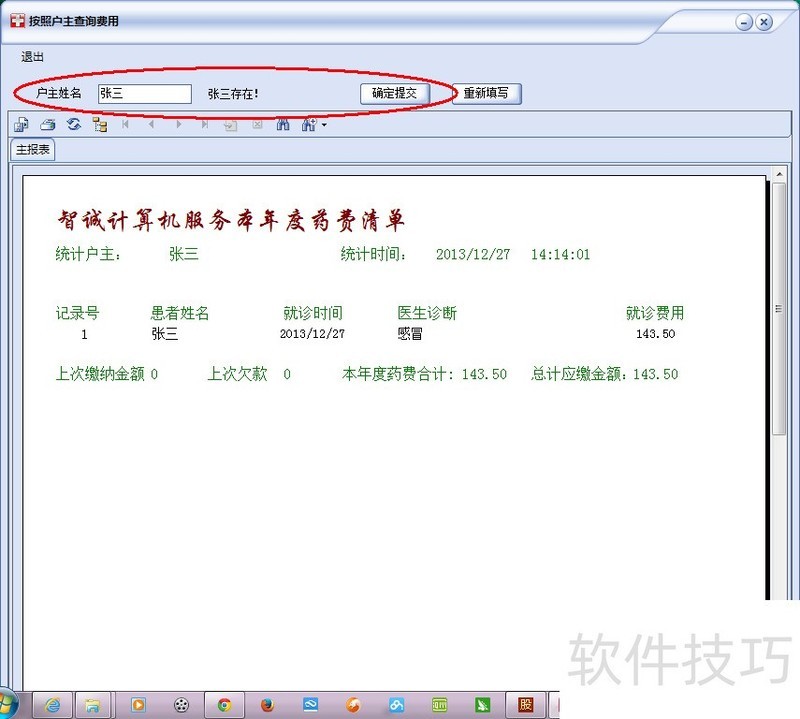The width and height of the screenshot is (800, 719).
Task: Go to last page arrow
Action: [x=205, y=125]
